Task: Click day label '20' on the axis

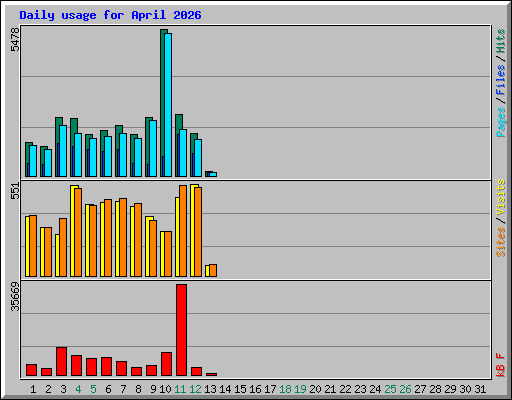Action: [315, 389]
